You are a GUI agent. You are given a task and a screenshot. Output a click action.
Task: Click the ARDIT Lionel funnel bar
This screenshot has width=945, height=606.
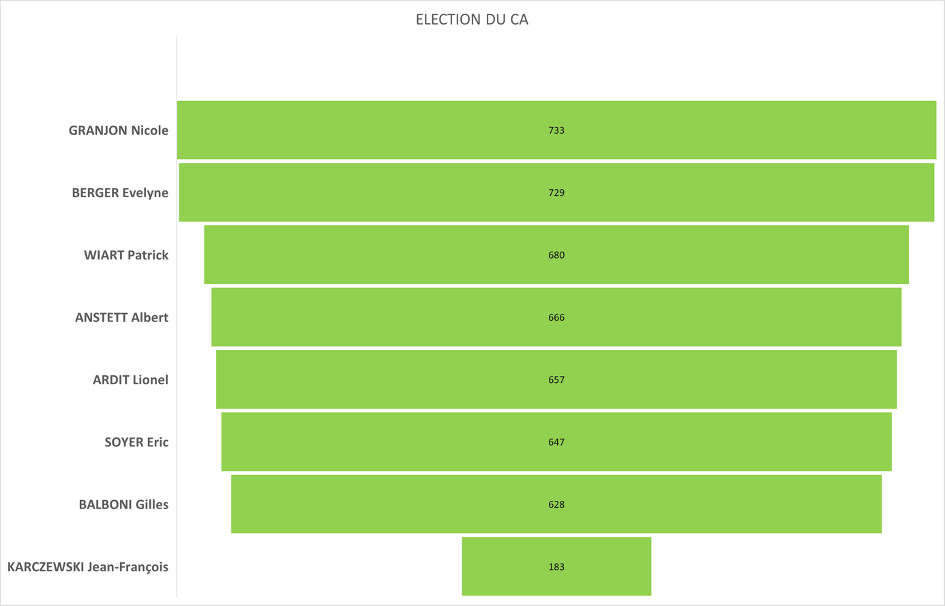400,380
